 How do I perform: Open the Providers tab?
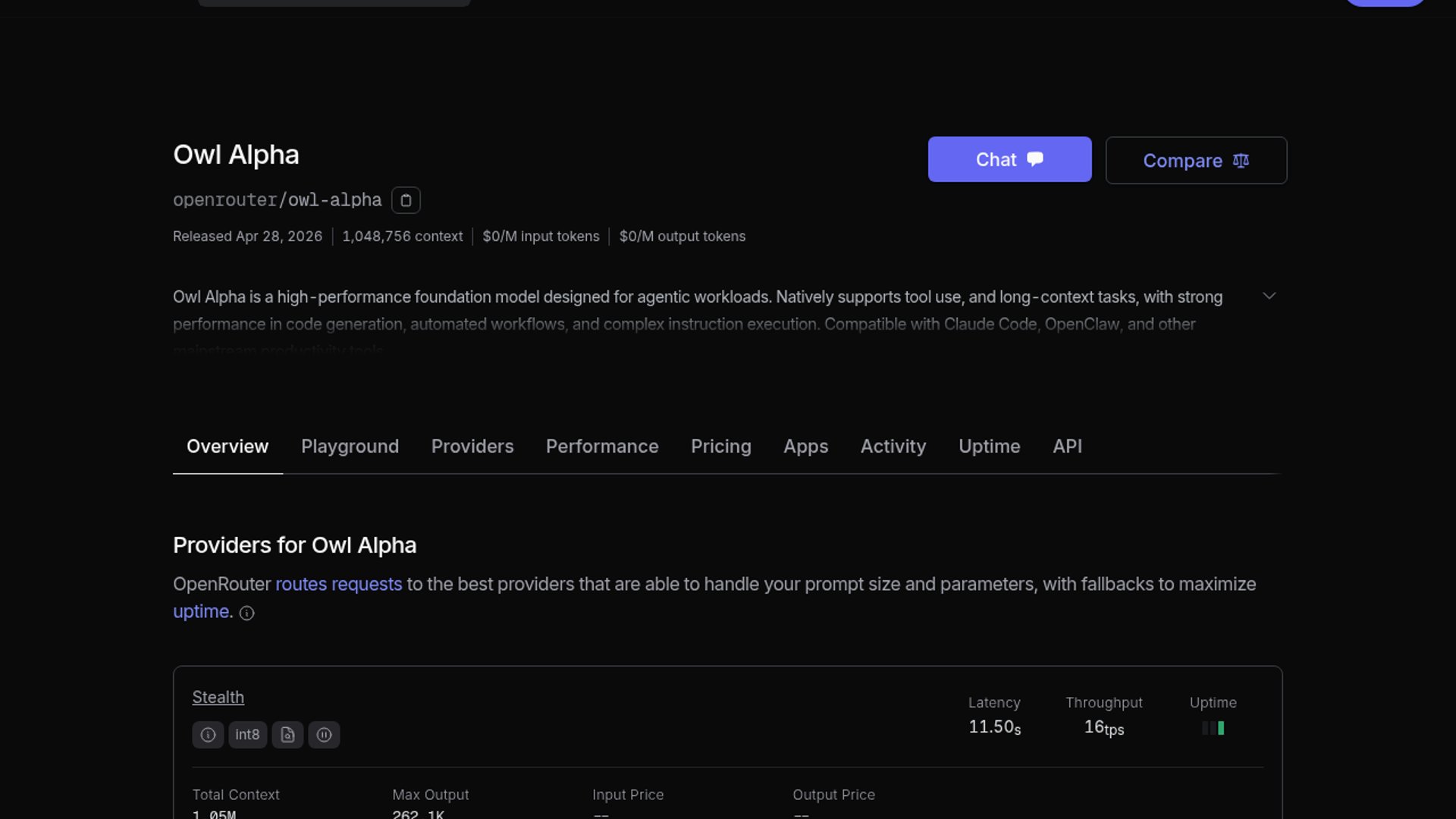coord(472,447)
